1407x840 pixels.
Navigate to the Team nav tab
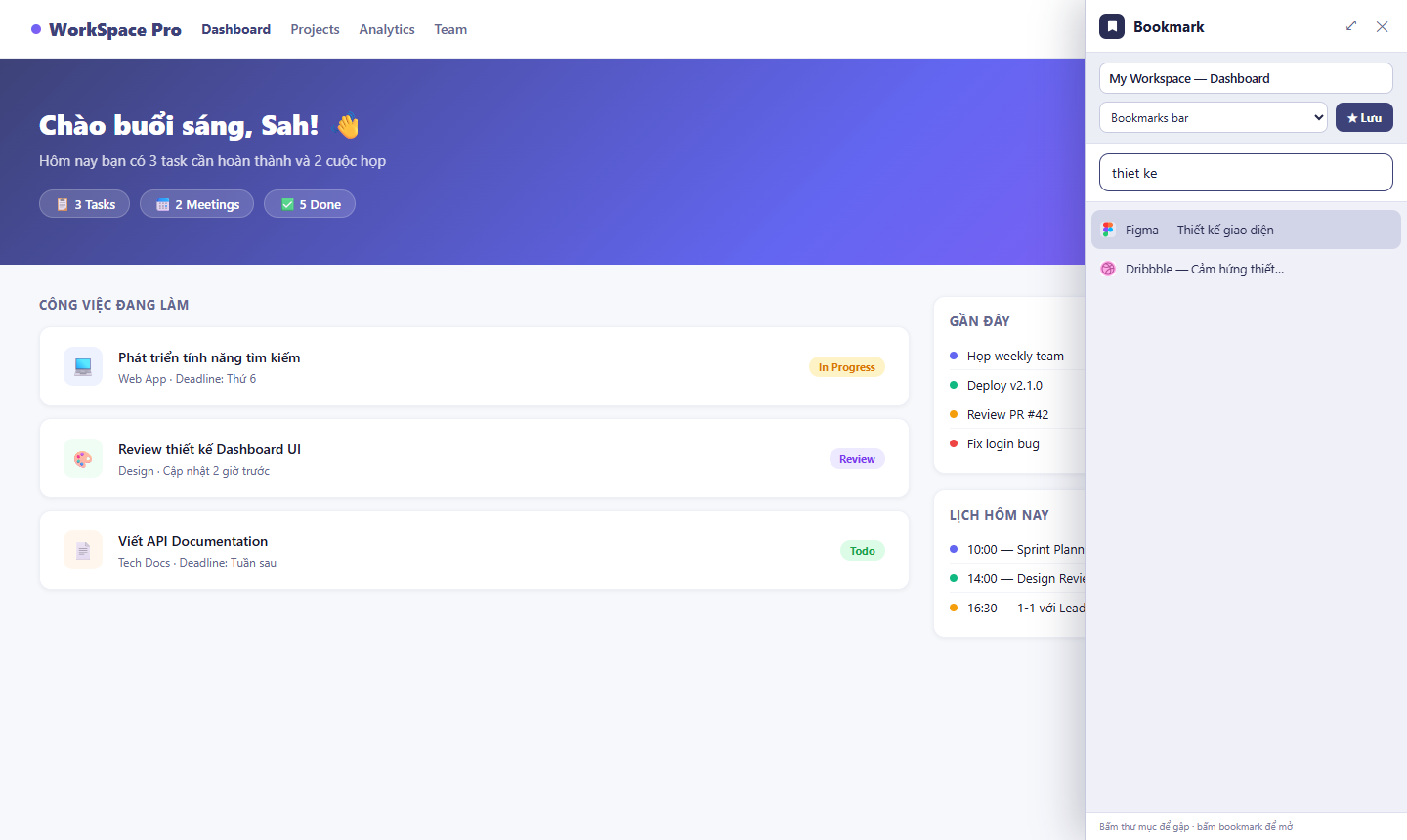(x=450, y=29)
